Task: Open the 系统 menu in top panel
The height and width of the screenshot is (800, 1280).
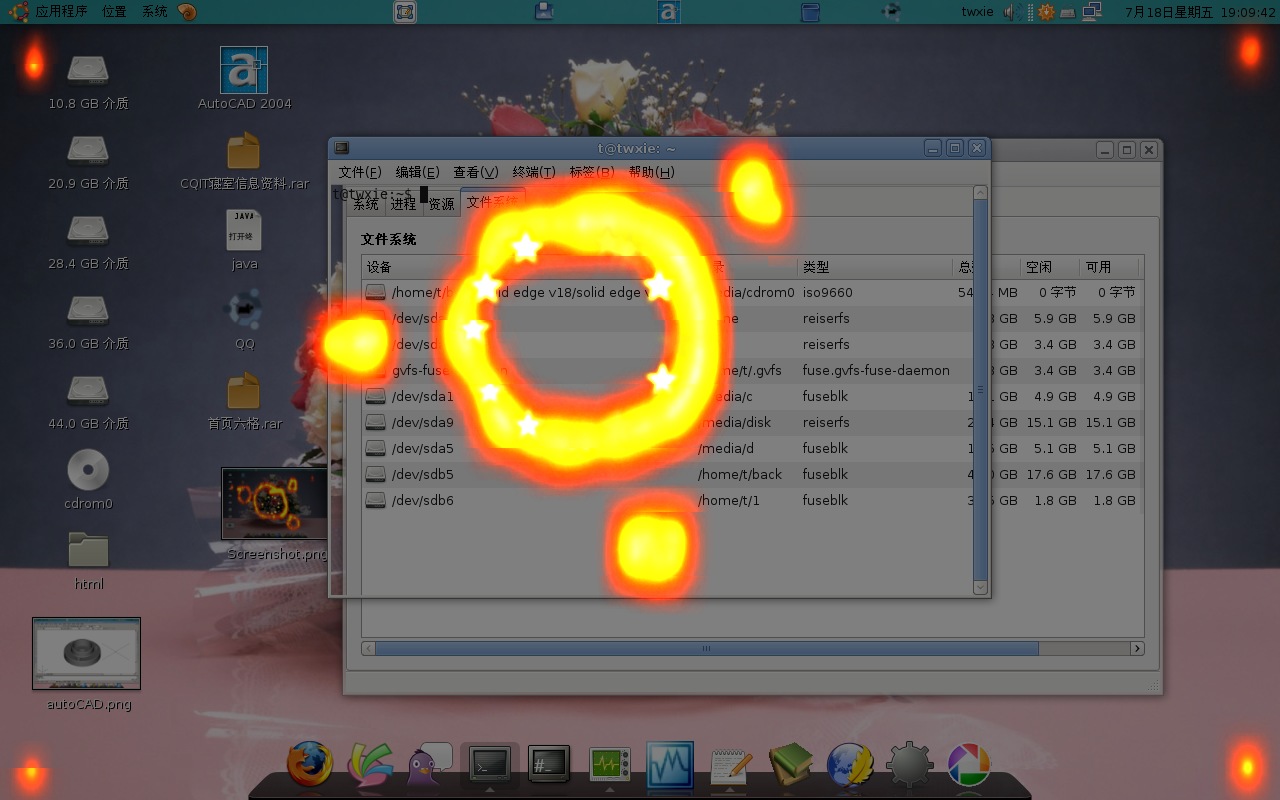Action: coord(154,12)
